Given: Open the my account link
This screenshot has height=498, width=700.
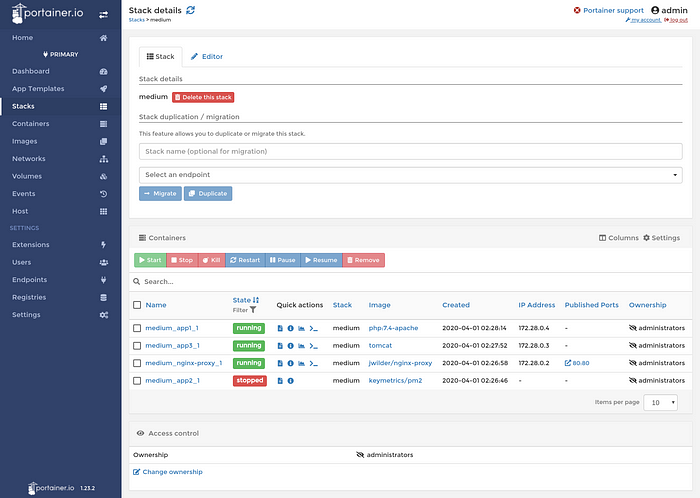Looking at the screenshot, I should [x=643, y=20].
